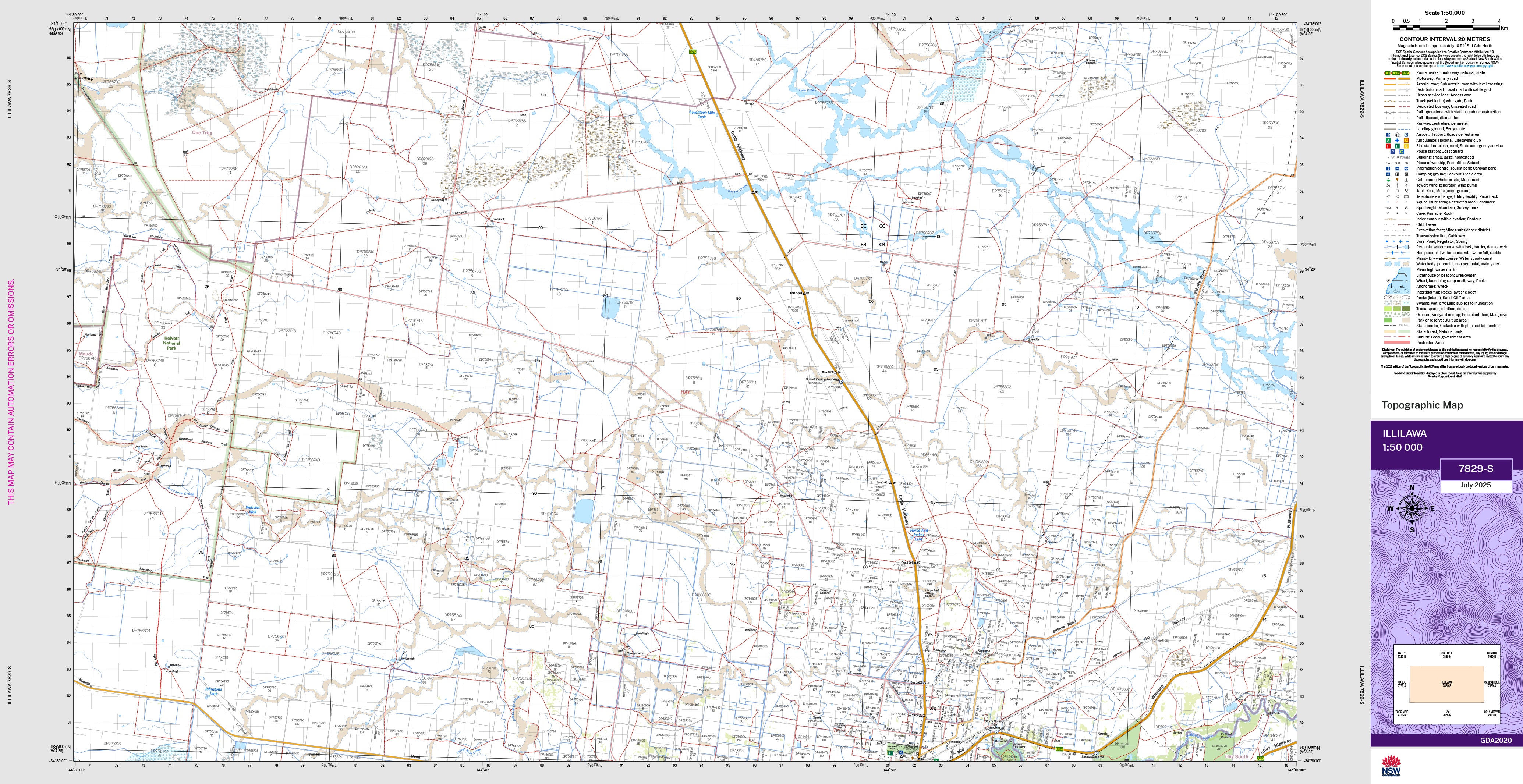Select MAUDE 7729-S cell in index map
This screenshot has width=1523, height=784.
click(1402, 684)
